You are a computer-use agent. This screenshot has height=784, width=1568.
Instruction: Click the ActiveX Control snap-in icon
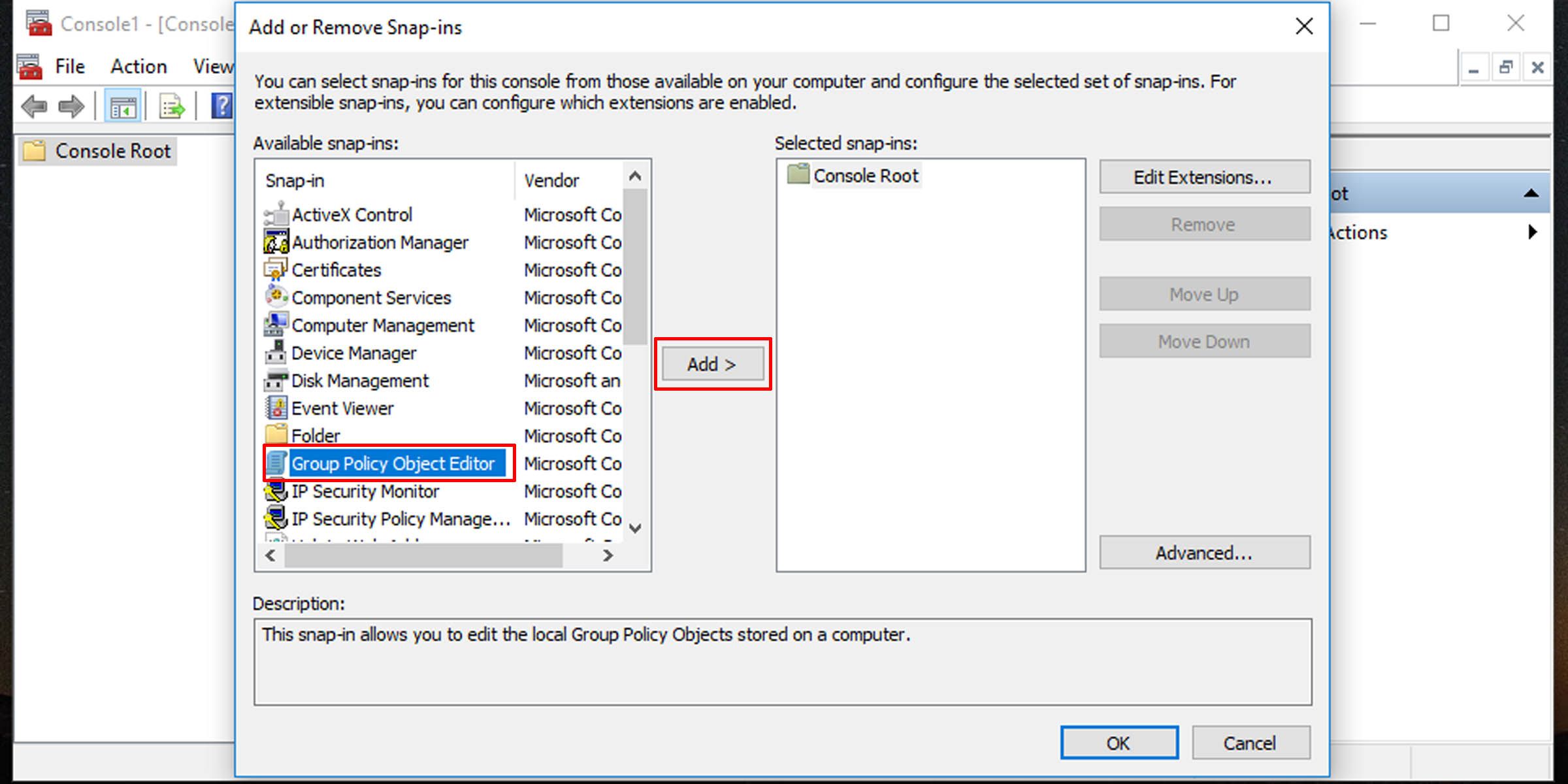click(x=276, y=214)
